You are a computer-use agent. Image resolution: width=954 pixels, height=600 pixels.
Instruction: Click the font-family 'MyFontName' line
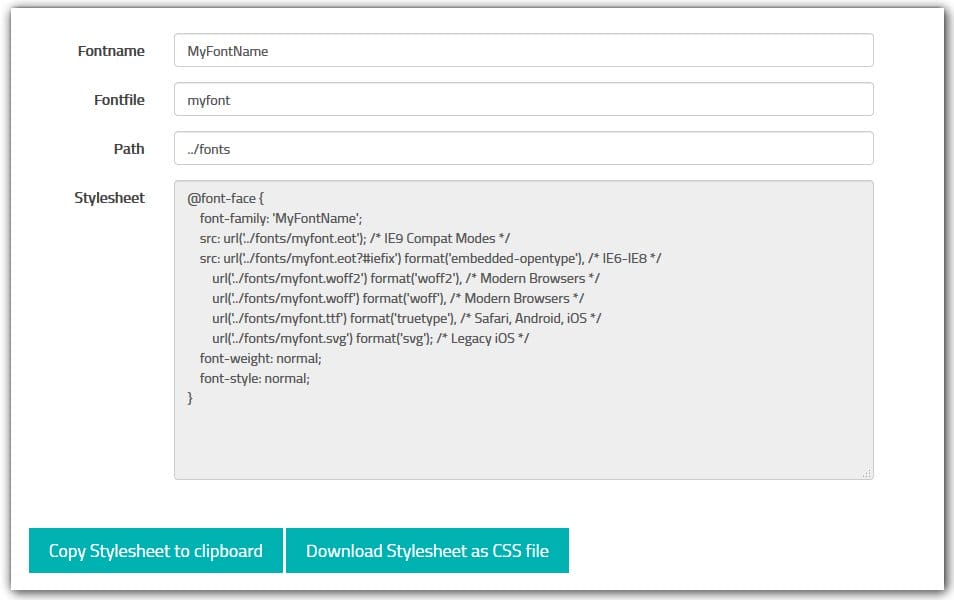pos(280,218)
